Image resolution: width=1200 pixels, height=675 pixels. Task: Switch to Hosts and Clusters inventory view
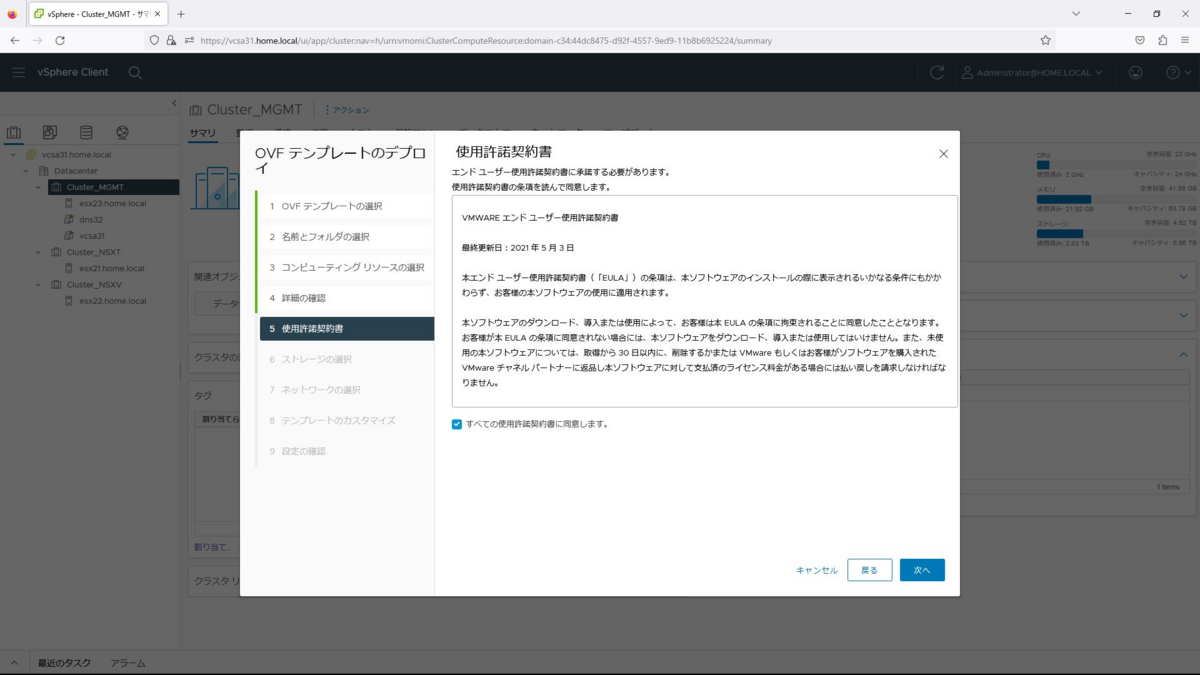[x=14, y=133]
